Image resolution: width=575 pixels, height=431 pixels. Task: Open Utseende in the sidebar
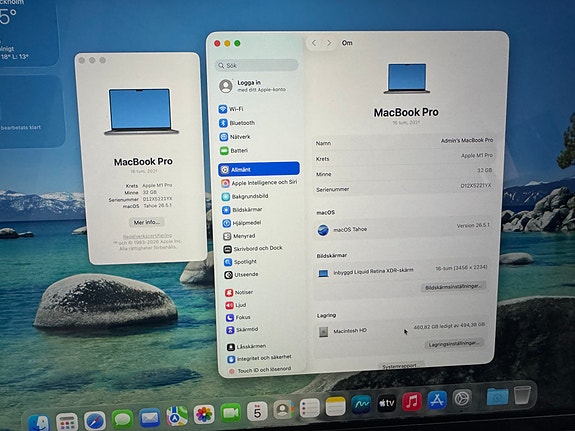click(x=262, y=274)
